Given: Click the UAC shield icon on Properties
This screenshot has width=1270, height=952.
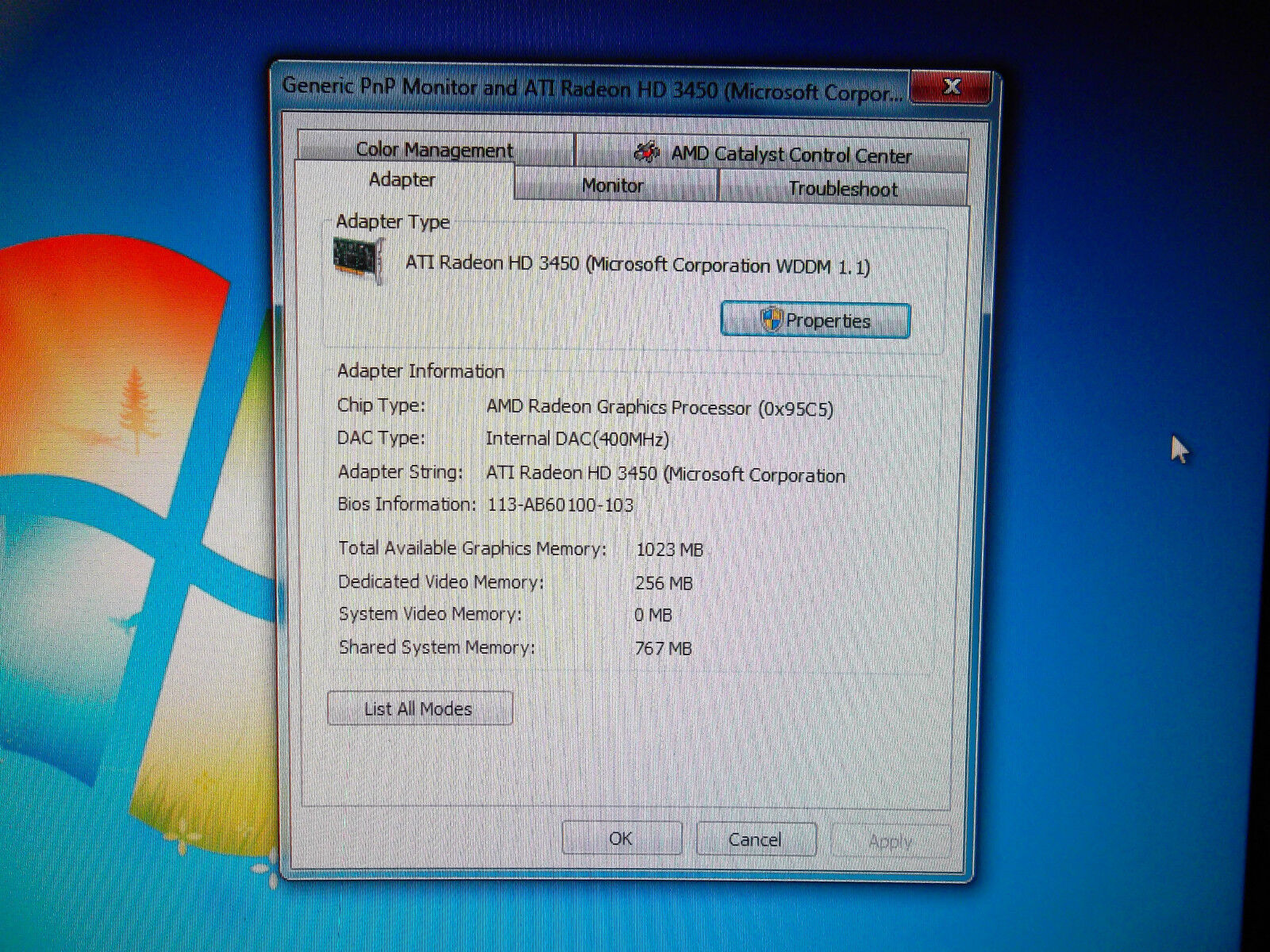Looking at the screenshot, I should 770,320.
